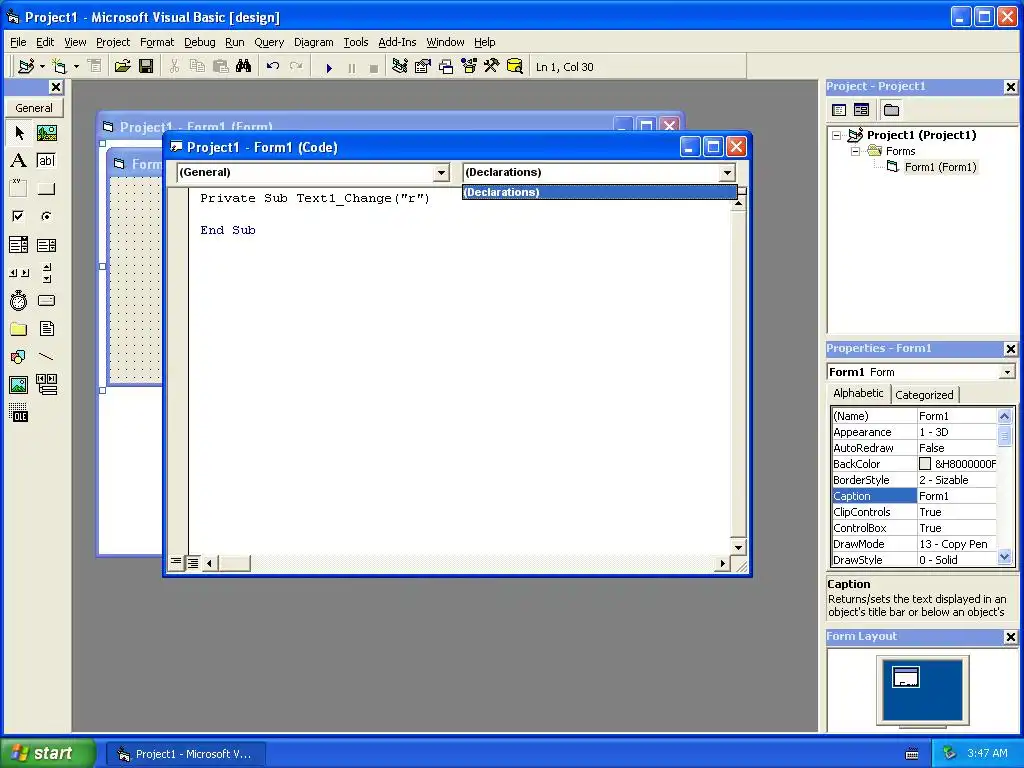This screenshot has width=1024, height=768.
Task: Click the Caption value field Form1
Action: [957, 496]
